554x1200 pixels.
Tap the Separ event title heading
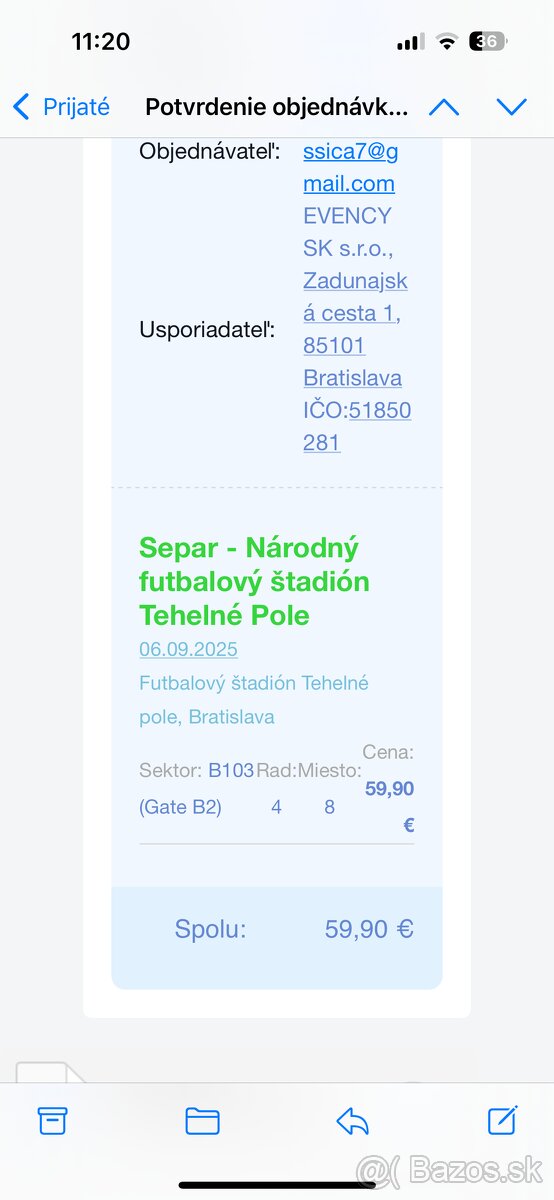(254, 581)
